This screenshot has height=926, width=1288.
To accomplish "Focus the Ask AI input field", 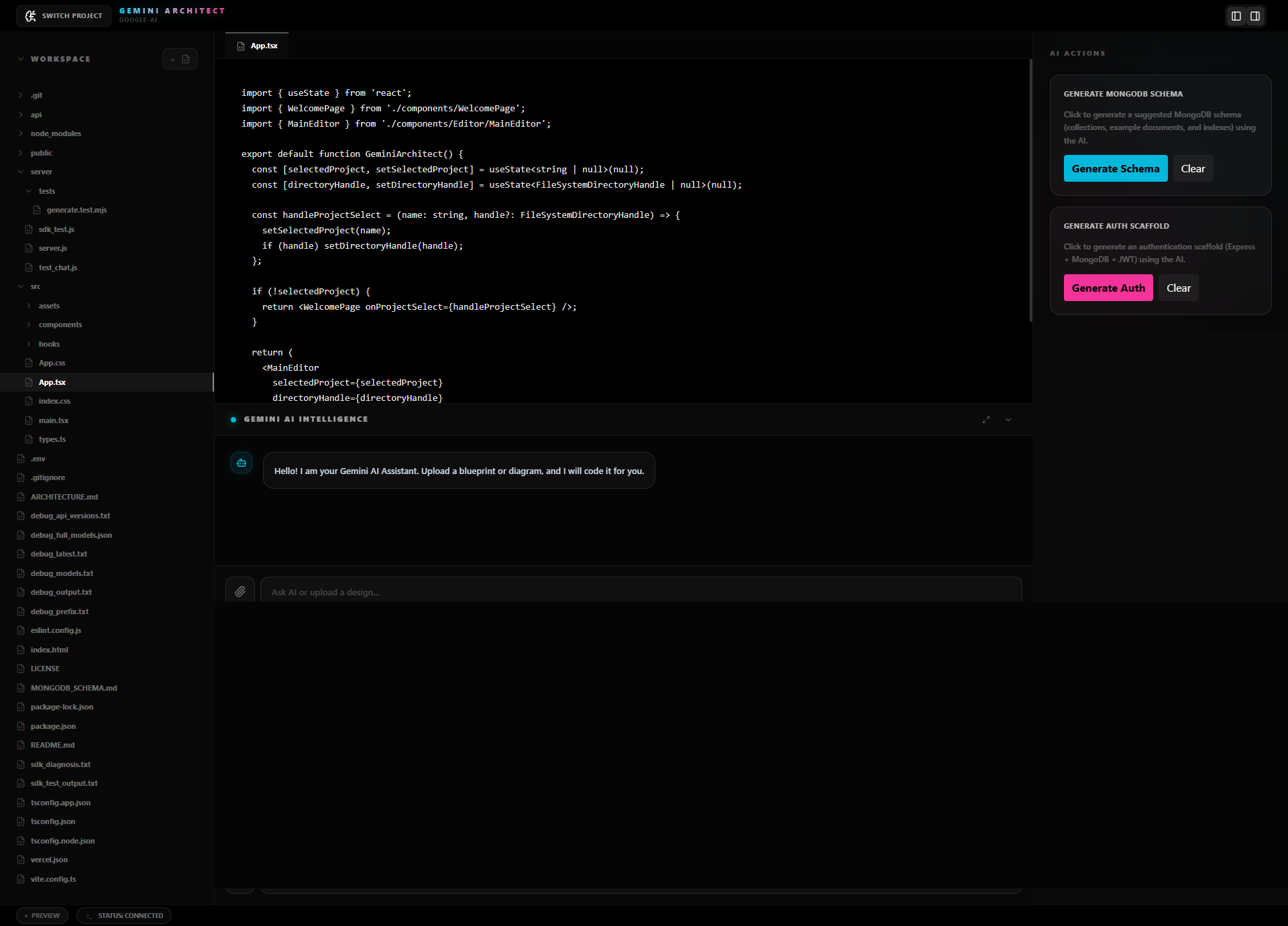I will click(641, 591).
